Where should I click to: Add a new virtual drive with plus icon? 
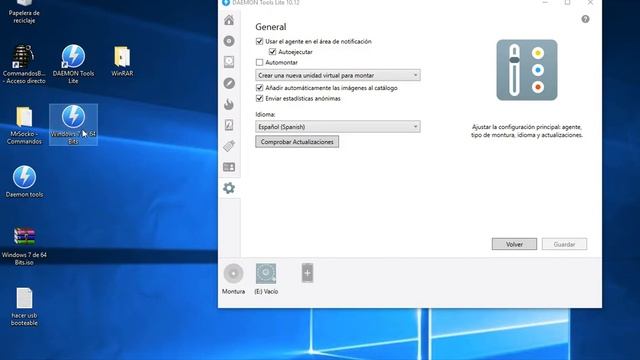[x=307, y=273]
